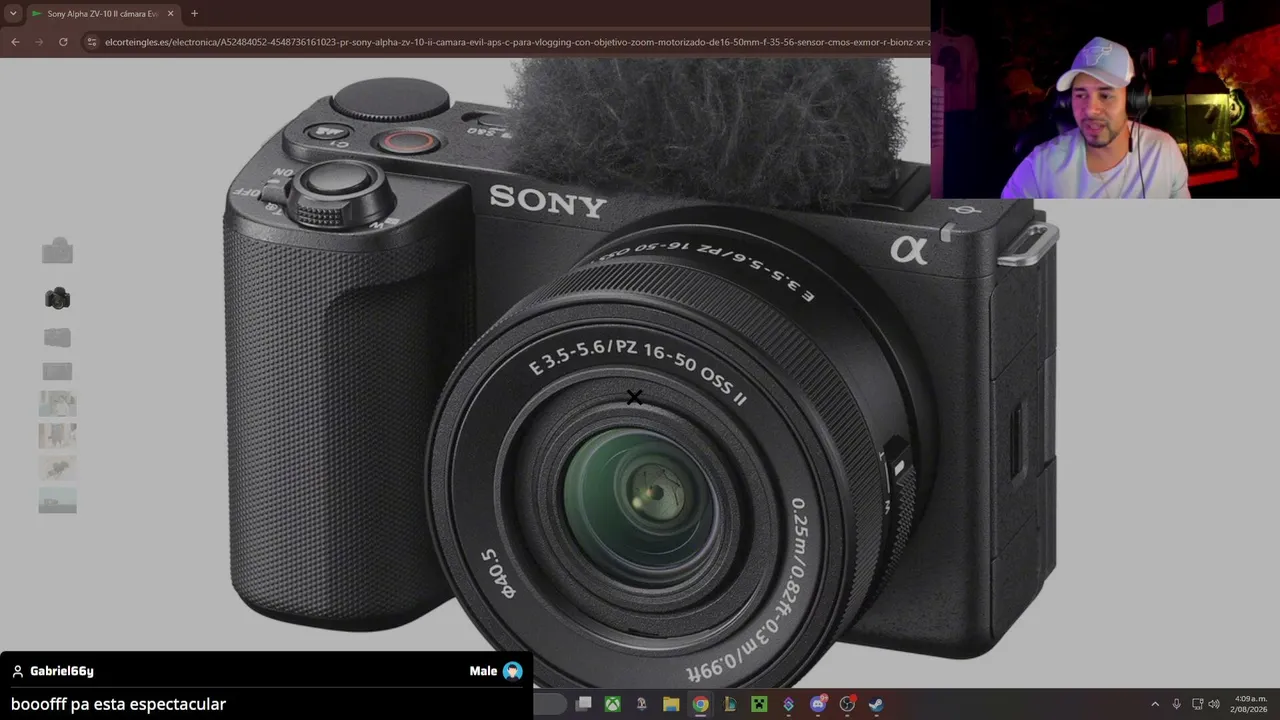Click the username Gabriel66y
This screenshot has height=720, width=1280.
click(62, 671)
